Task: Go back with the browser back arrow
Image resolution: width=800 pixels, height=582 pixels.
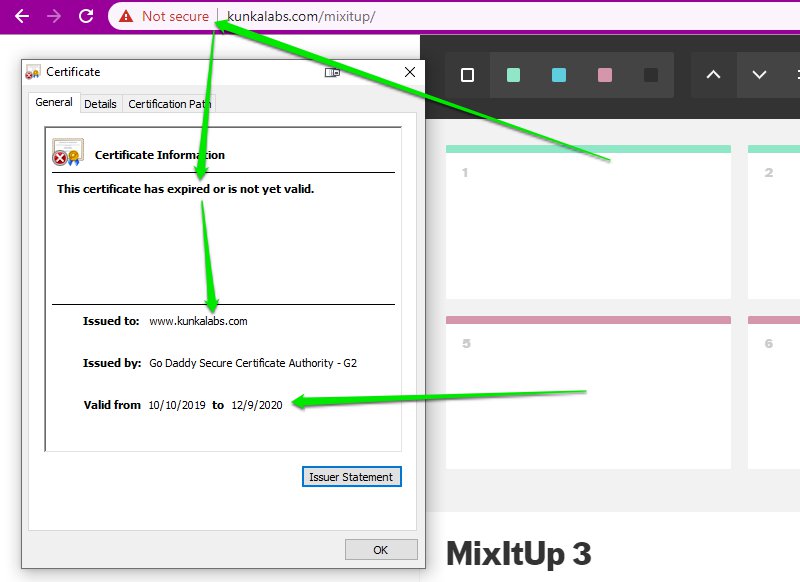Action: 22,16
